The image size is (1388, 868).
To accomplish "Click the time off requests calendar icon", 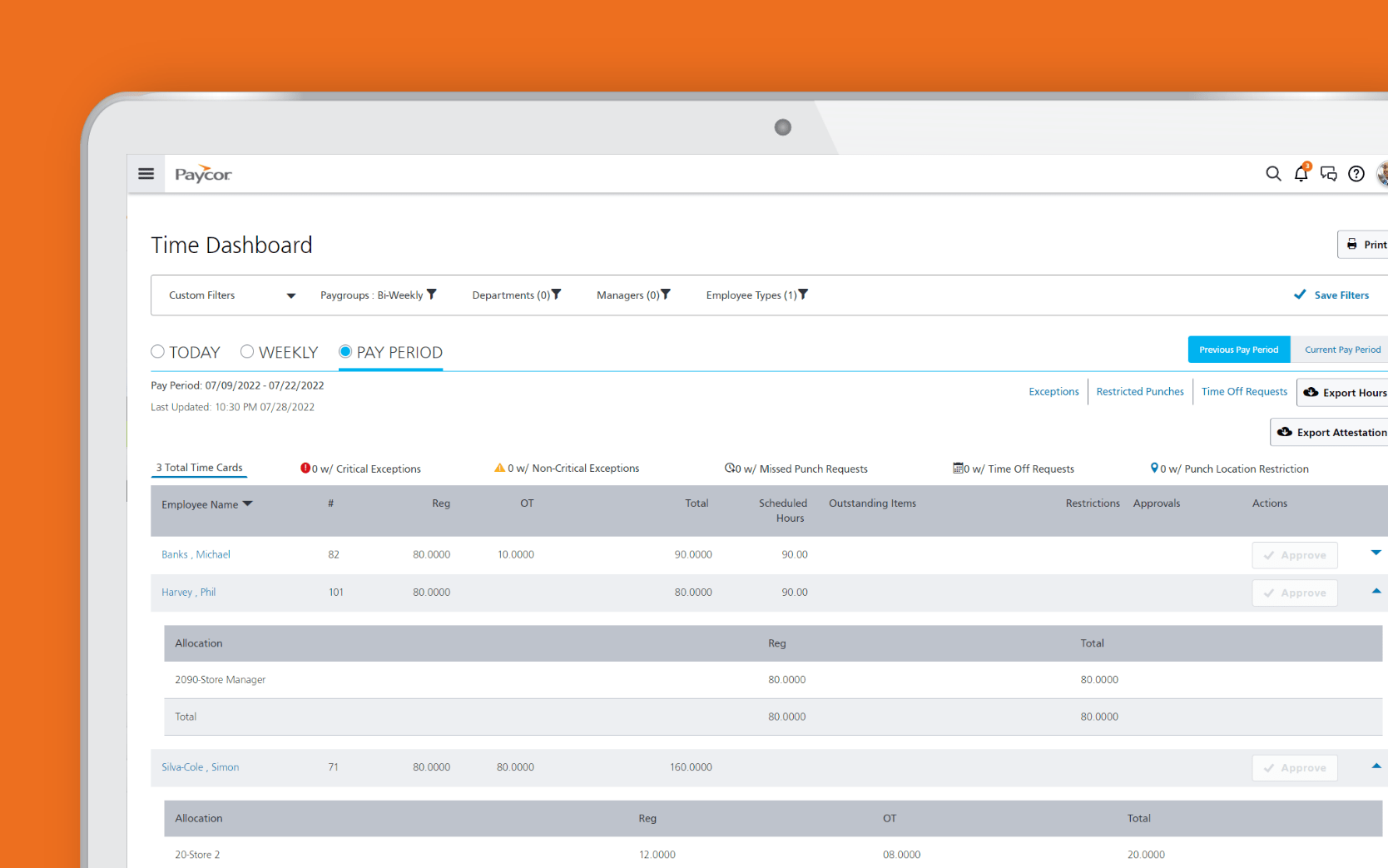I will tap(958, 468).
